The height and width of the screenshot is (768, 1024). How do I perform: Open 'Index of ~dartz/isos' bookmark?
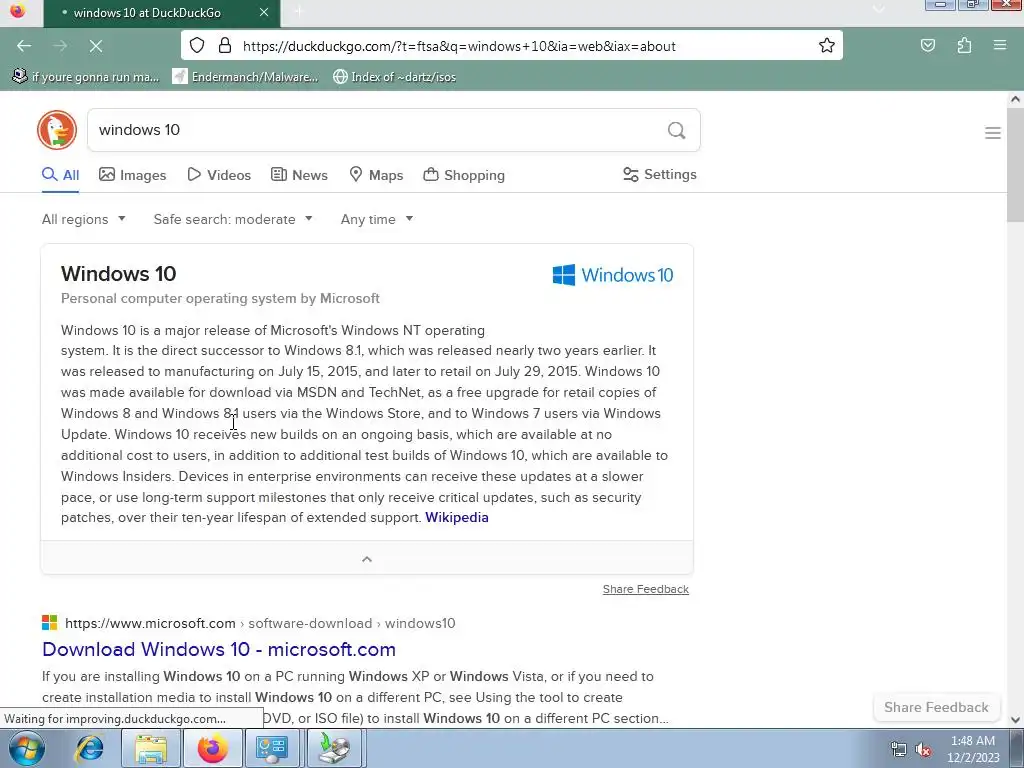point(394,77)
